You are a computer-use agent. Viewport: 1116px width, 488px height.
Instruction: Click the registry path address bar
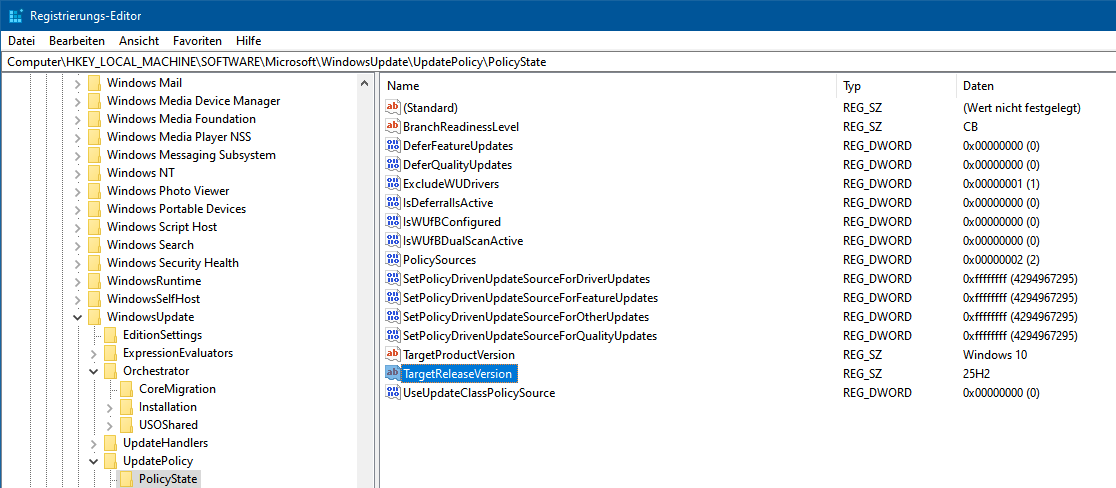(558, 62)
